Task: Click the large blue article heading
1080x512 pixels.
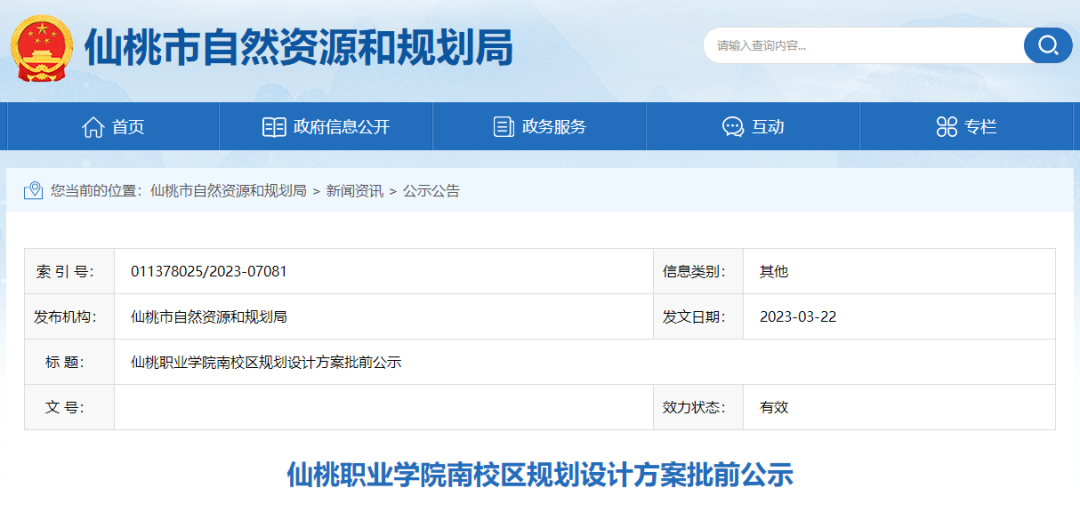Action: point(540,476)
